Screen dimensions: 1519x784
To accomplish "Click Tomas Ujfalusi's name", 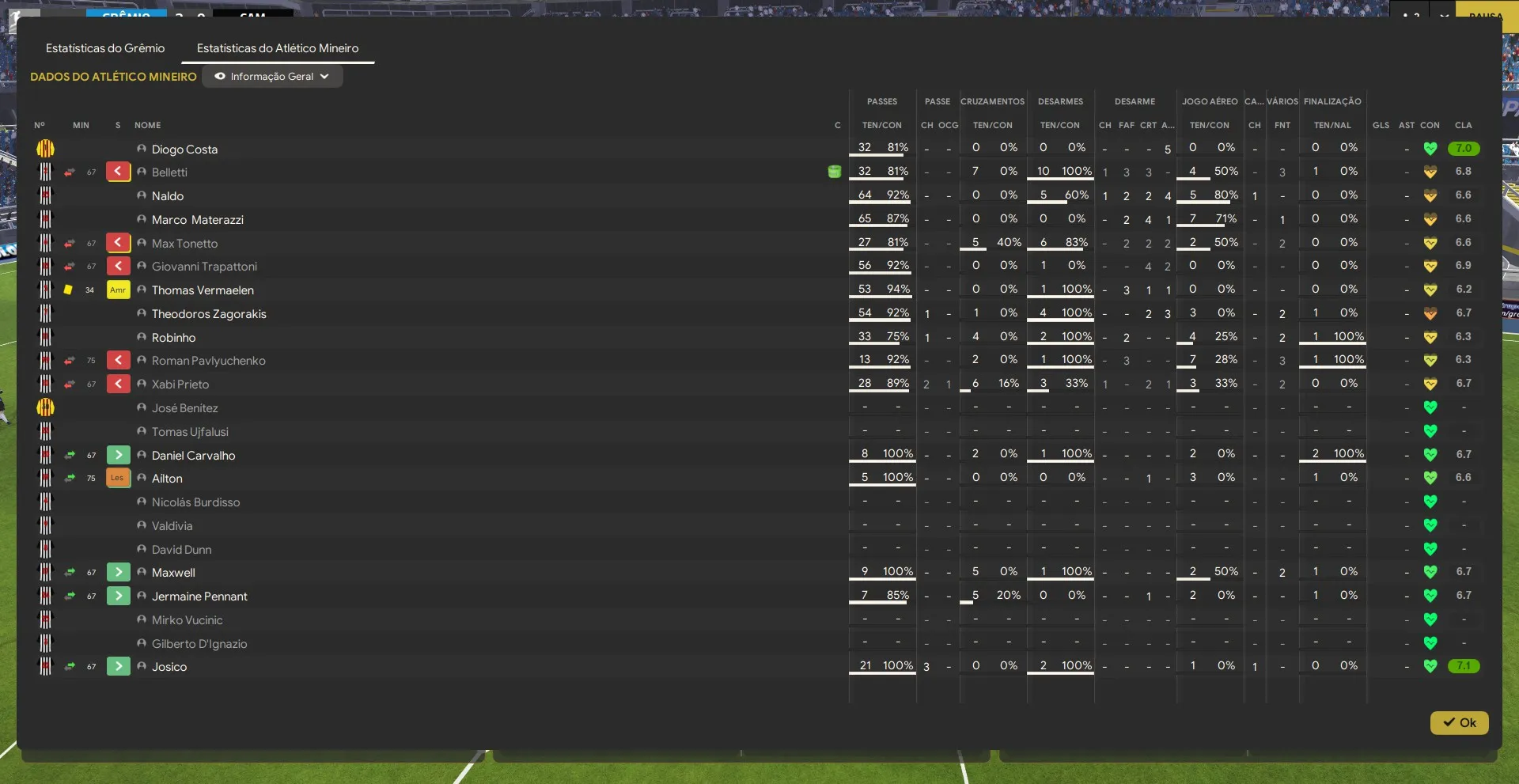I will point(190,432).
